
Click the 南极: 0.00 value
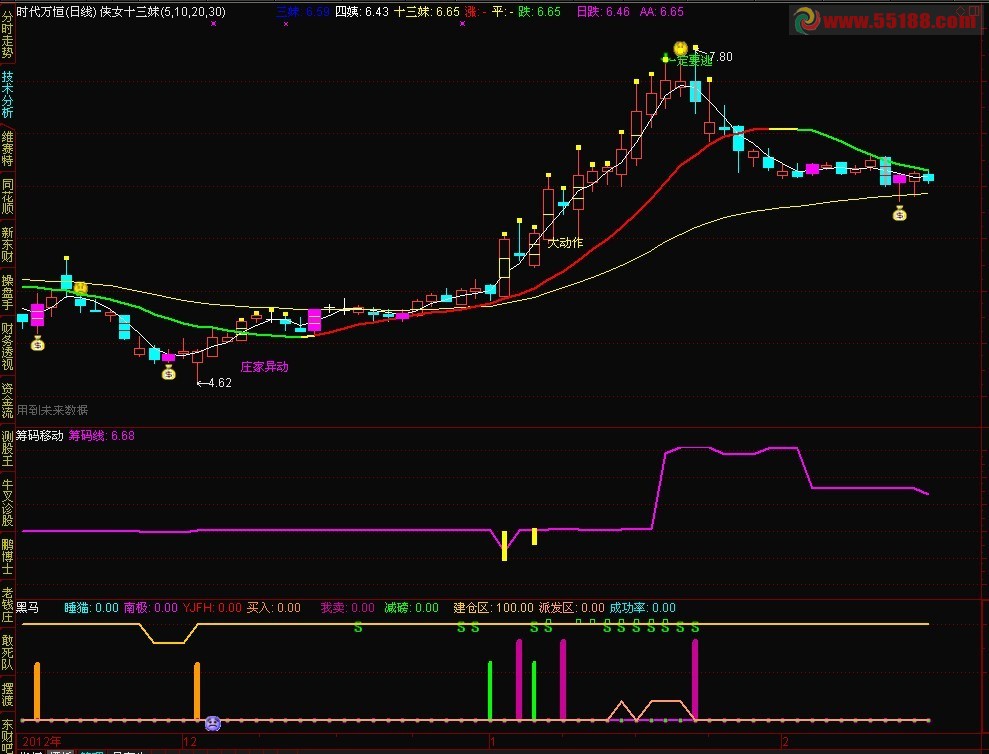tap(151, 608)
